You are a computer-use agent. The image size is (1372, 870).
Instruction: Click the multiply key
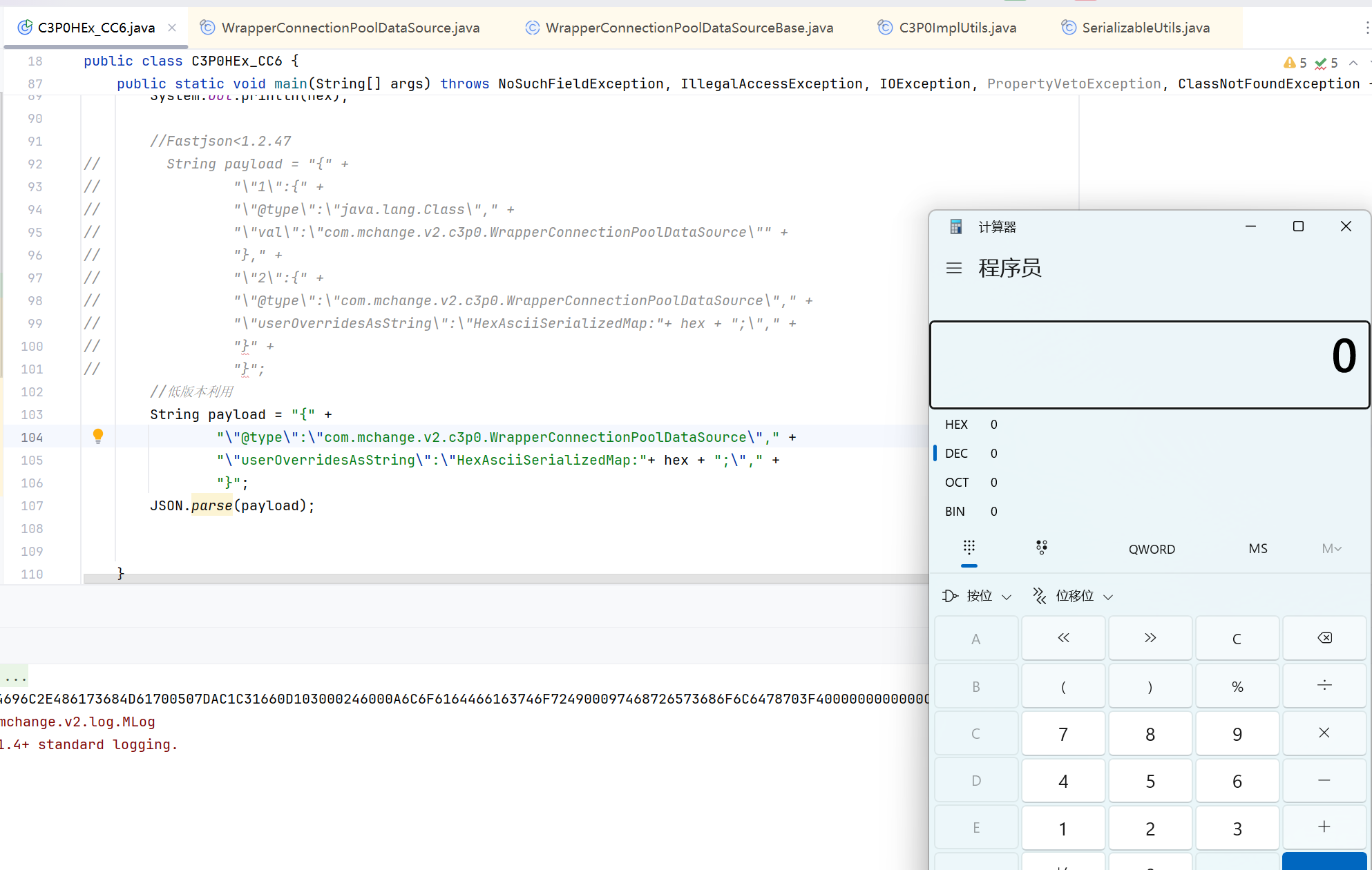[x=1324, y=733]
